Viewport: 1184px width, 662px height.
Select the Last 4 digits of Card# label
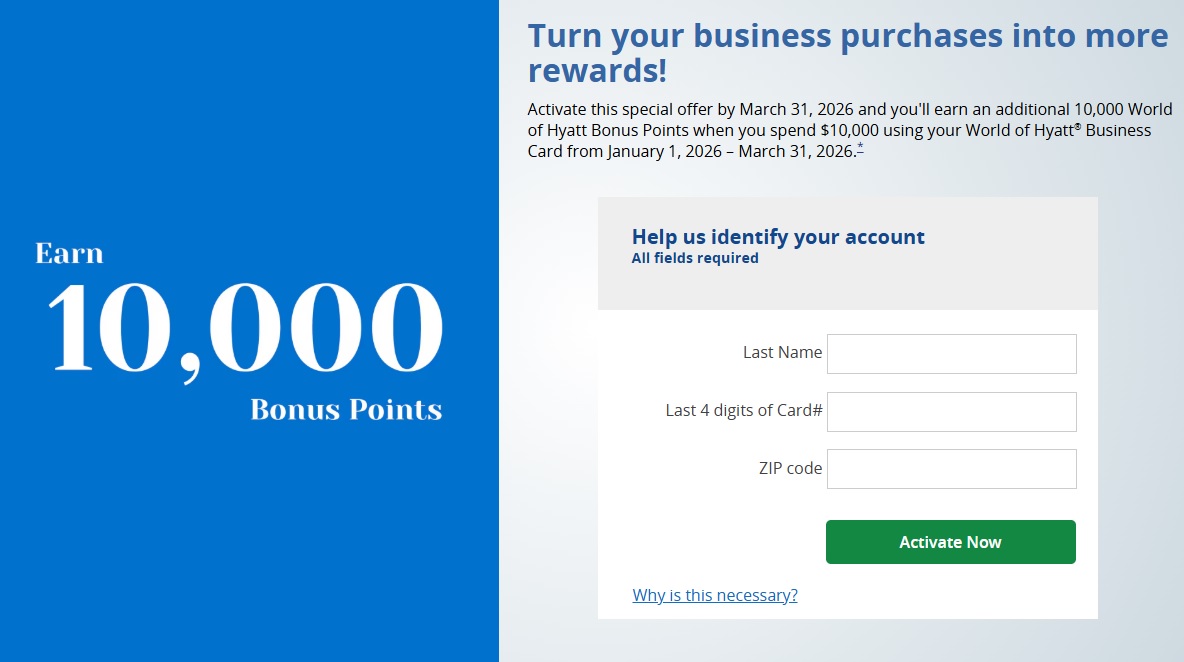(742, 410)
